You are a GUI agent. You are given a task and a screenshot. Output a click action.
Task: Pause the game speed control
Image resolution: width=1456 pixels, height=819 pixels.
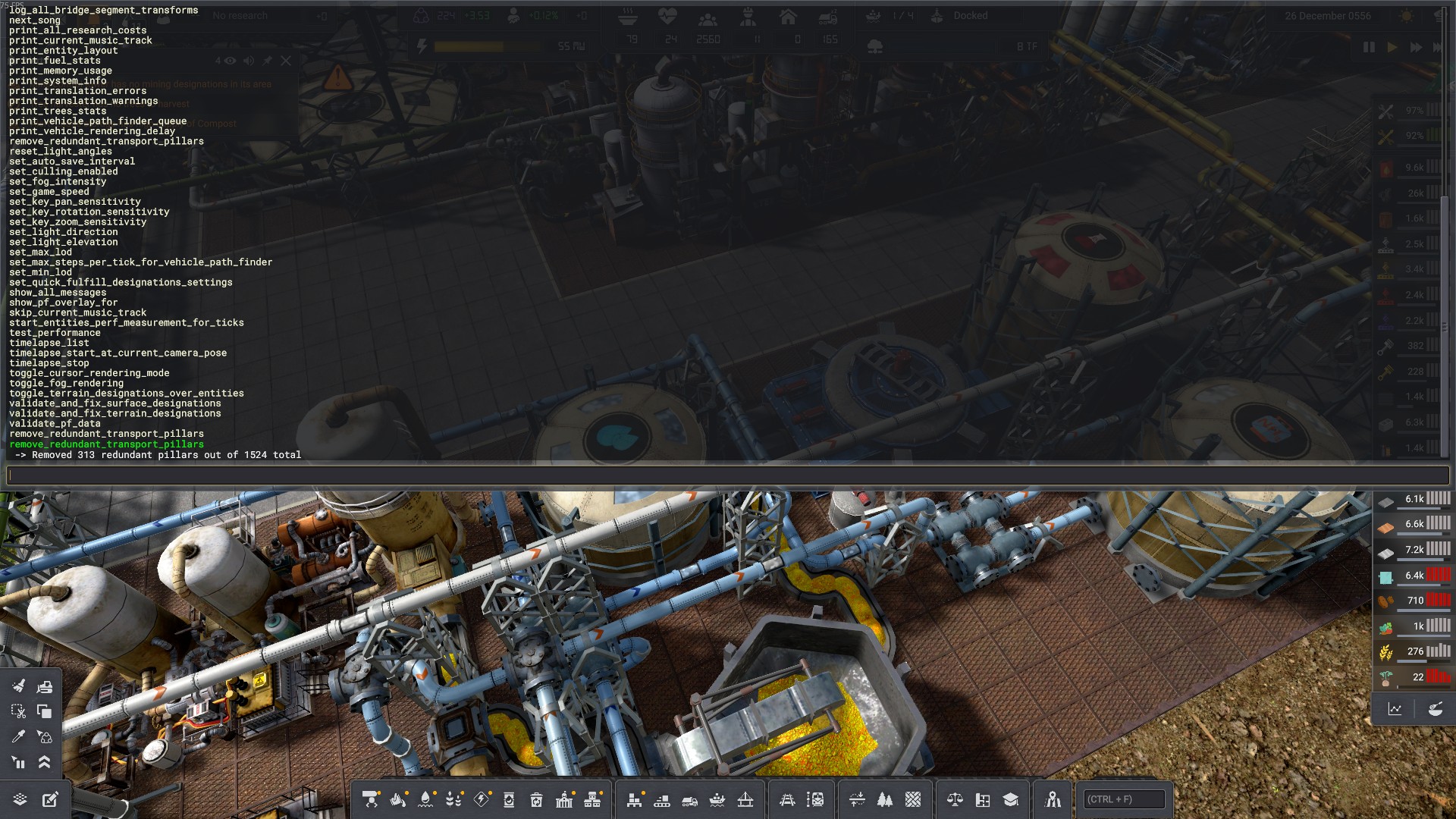tap(1369, 47)
